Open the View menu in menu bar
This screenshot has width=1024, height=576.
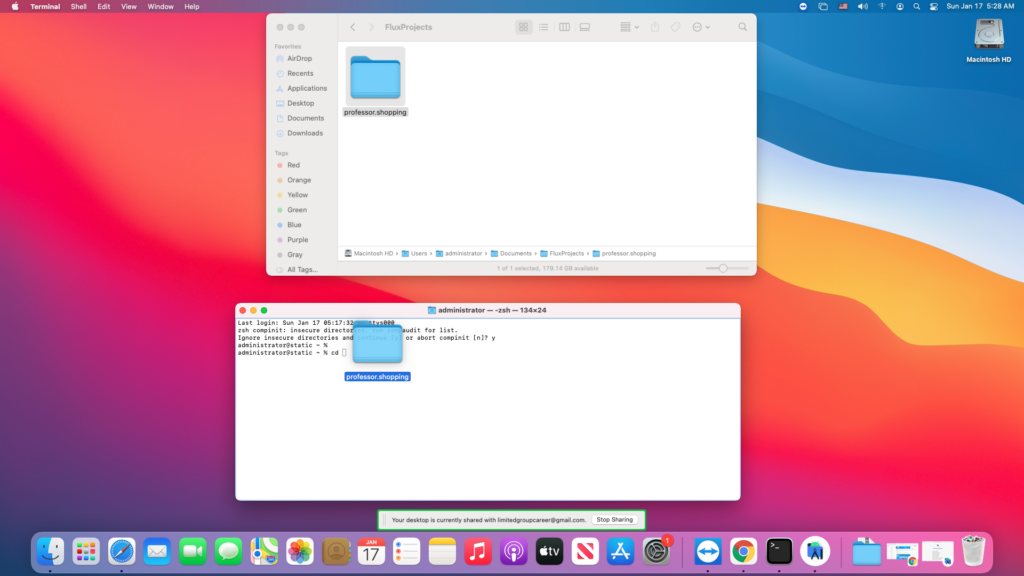click(x=129, y=7)
